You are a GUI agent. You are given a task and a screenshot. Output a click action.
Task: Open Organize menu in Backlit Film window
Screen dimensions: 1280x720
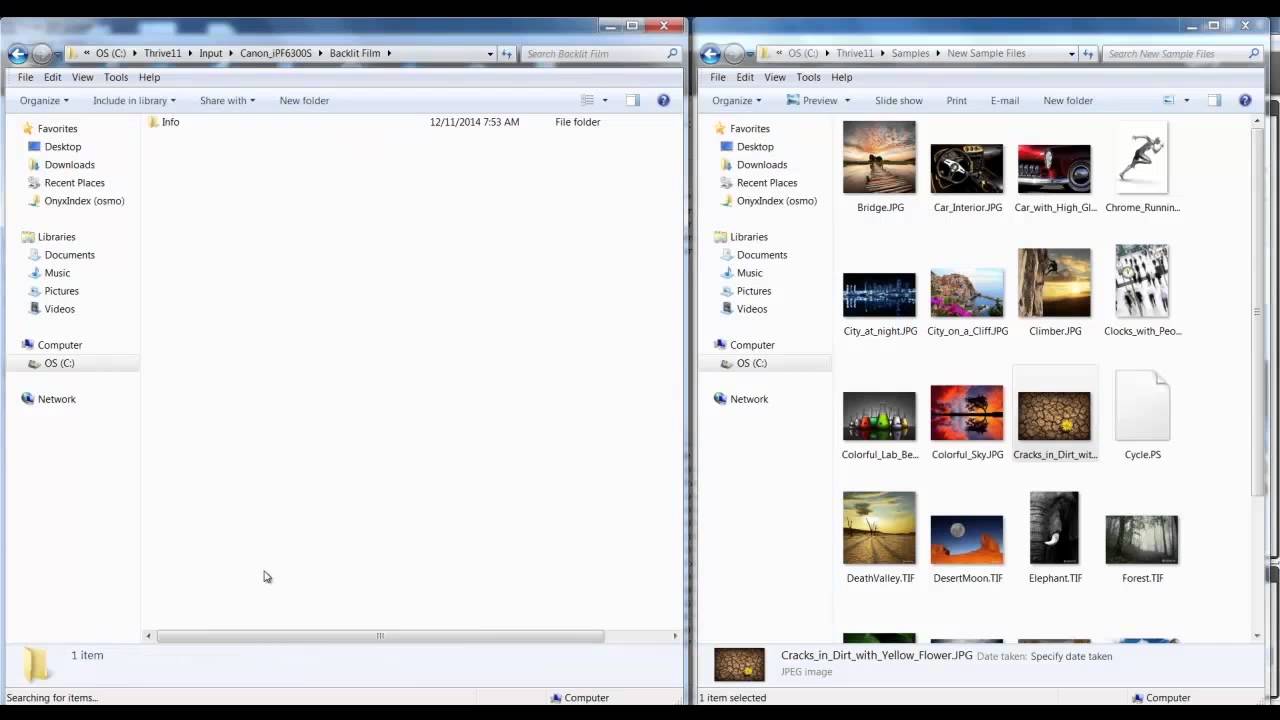44,100
